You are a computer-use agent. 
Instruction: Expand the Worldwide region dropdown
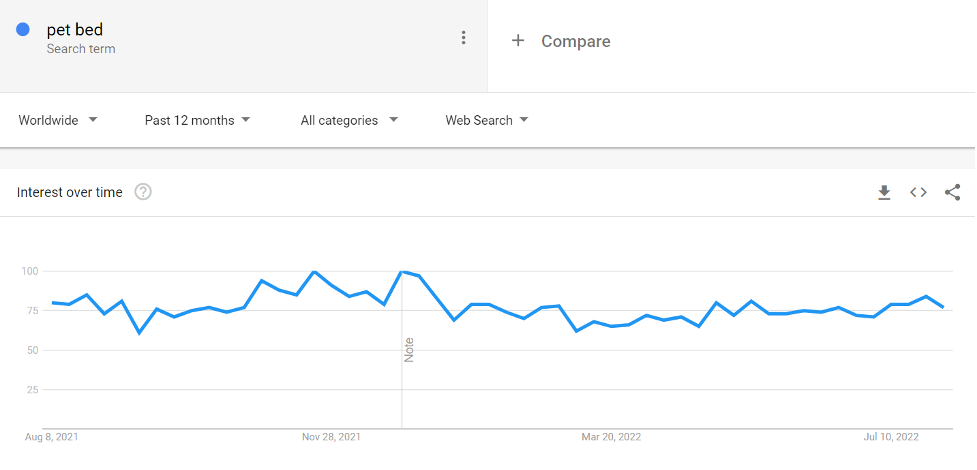(x=58, y=120)
